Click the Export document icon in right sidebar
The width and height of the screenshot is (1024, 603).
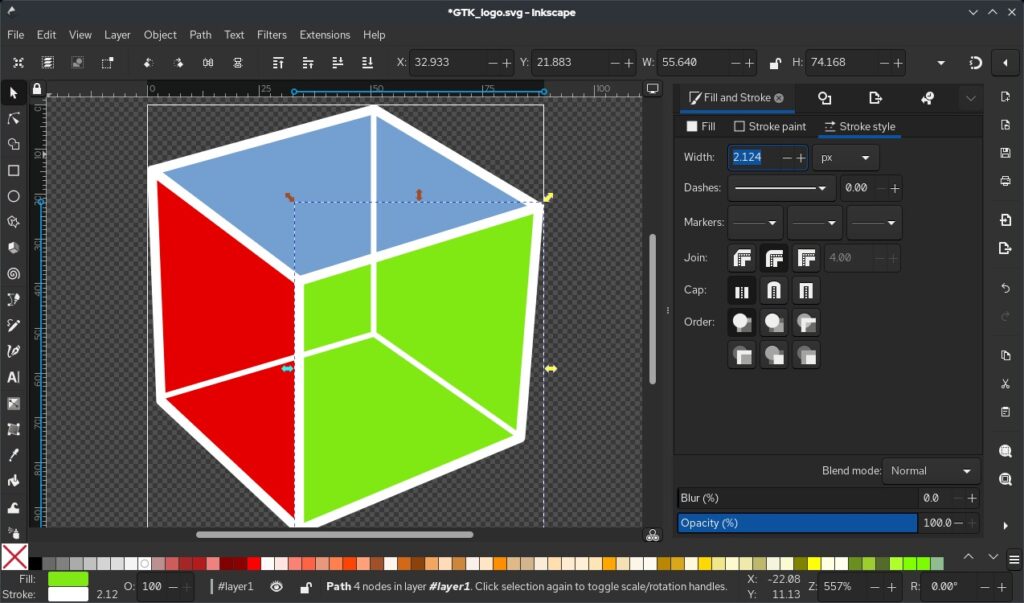[1006, 248]
